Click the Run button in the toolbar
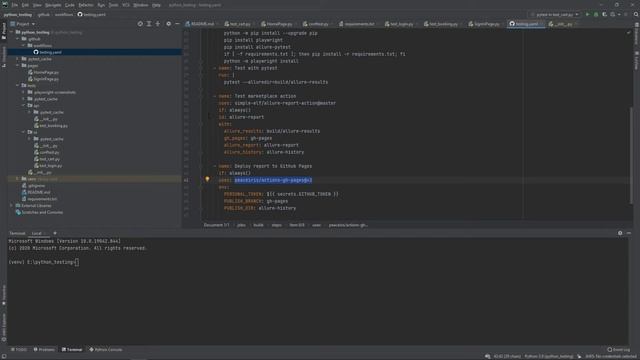Screen dimensions: 640x360 coord(587,14)
